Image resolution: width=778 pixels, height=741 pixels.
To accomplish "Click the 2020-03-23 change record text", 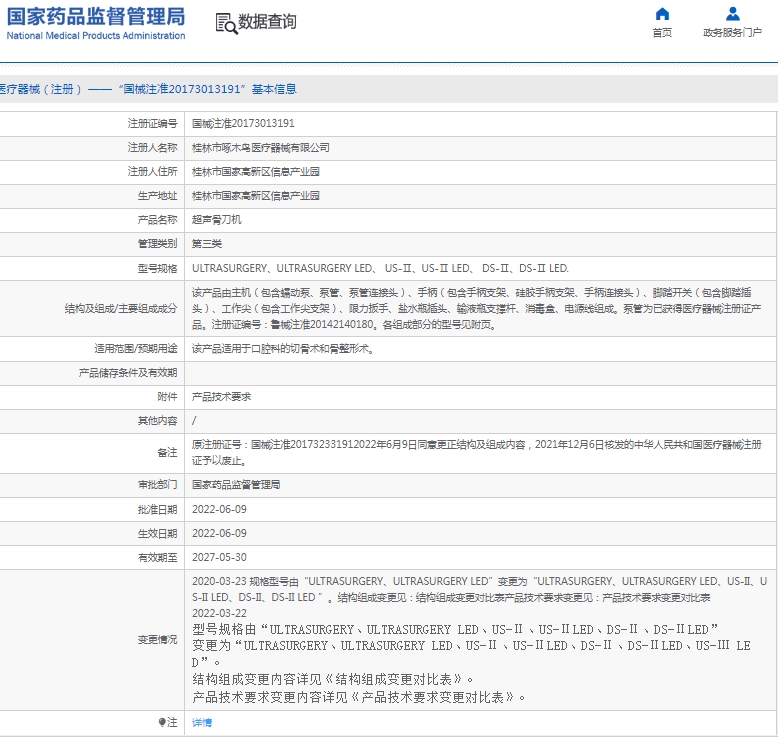I will tap(479, 589).
